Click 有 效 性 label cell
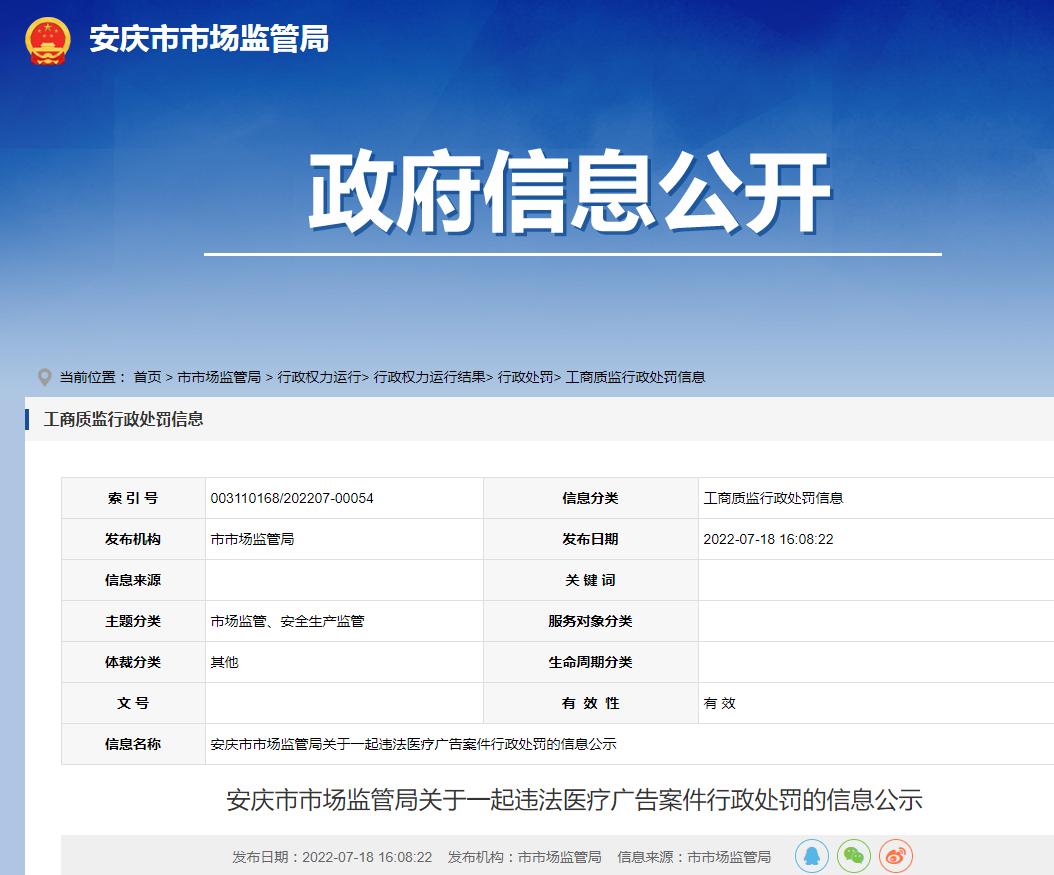 [590, 703]
